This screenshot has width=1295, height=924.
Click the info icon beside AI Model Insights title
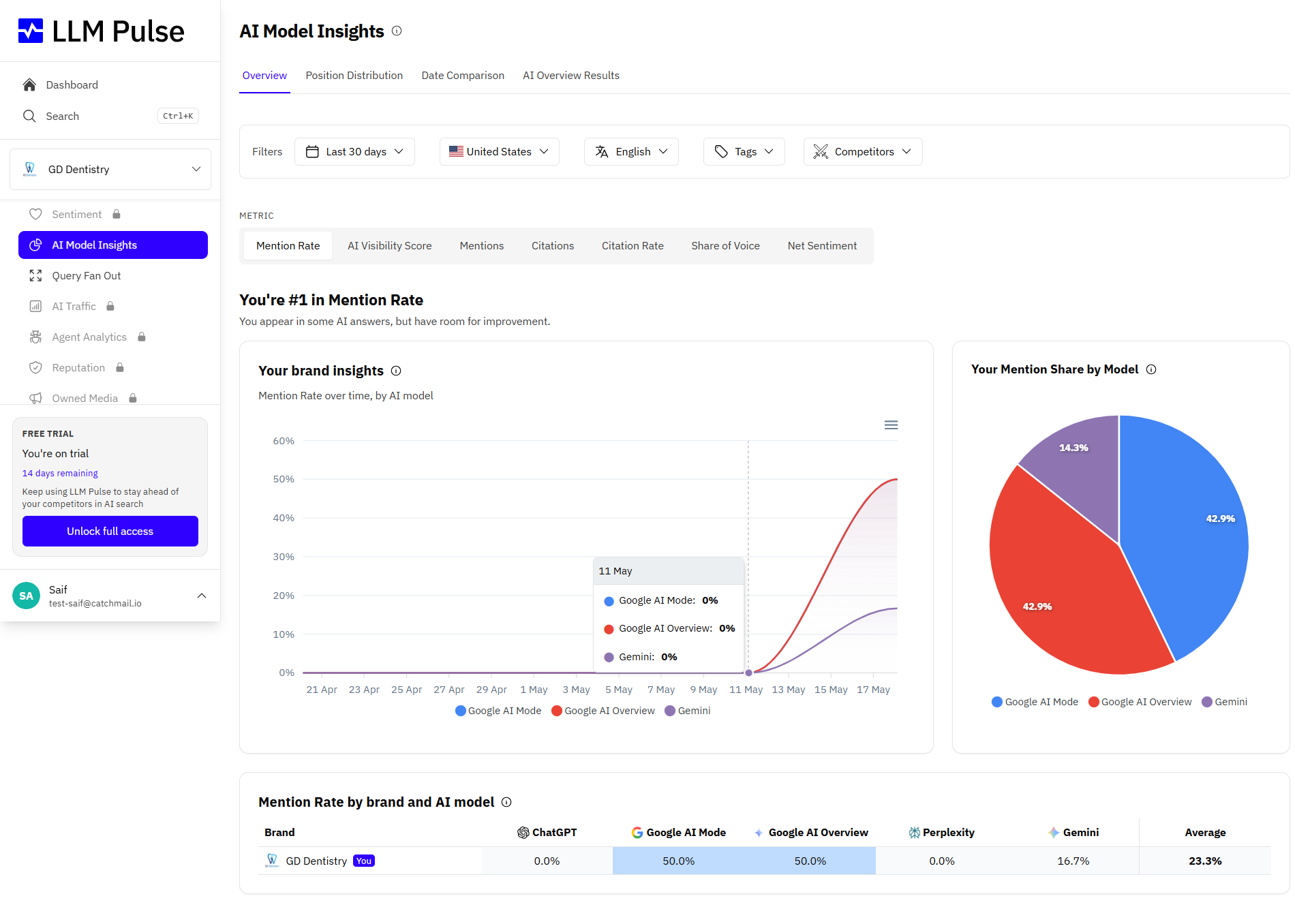397,31
